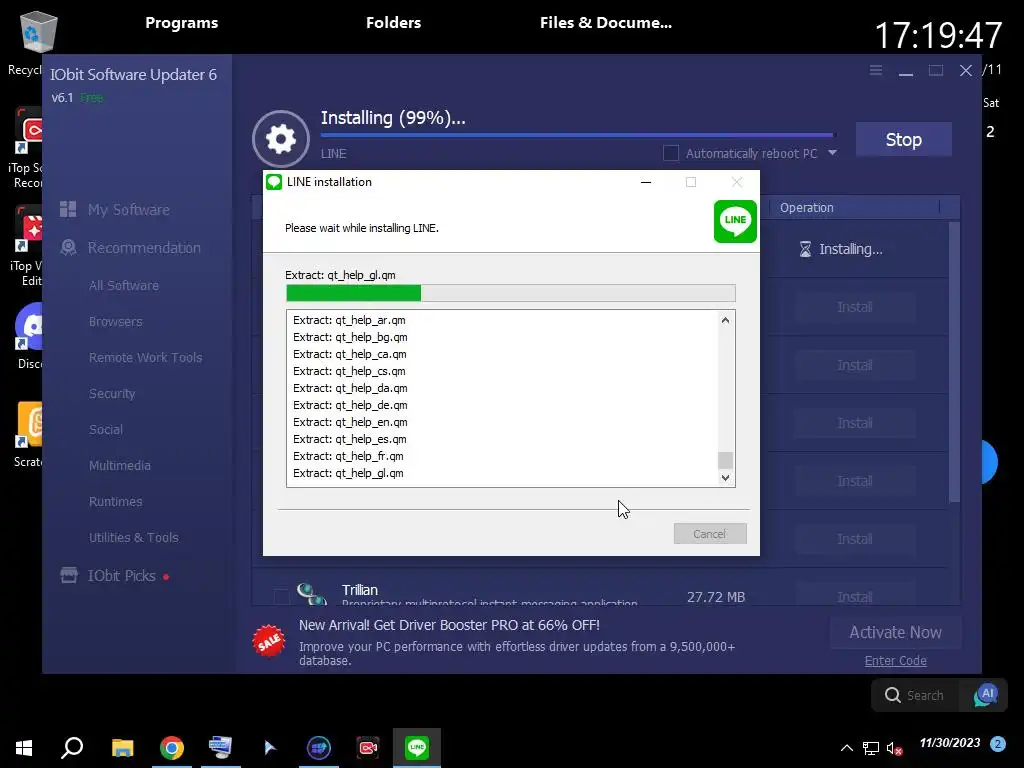Image resolution: width=1024 pixels, height=768 pixels.
Task: Select All Software category
Action: point(124,285)
